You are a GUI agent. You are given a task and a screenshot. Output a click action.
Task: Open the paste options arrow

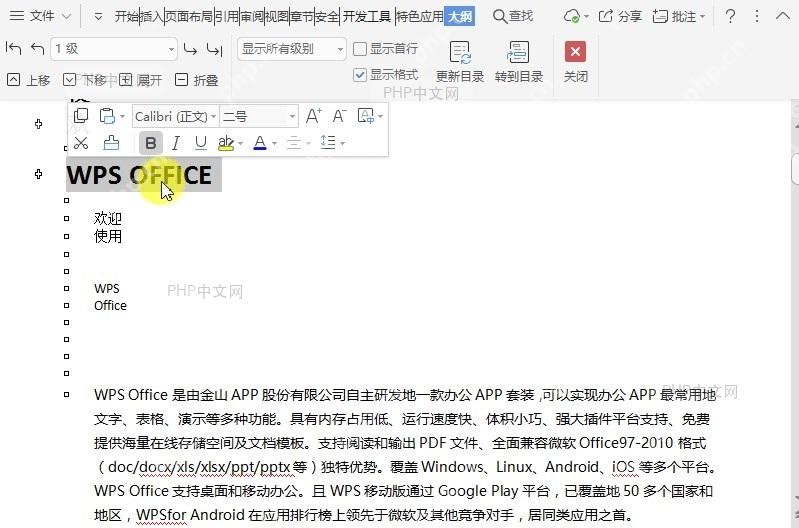pyautogui.click(x=122, y=117)
